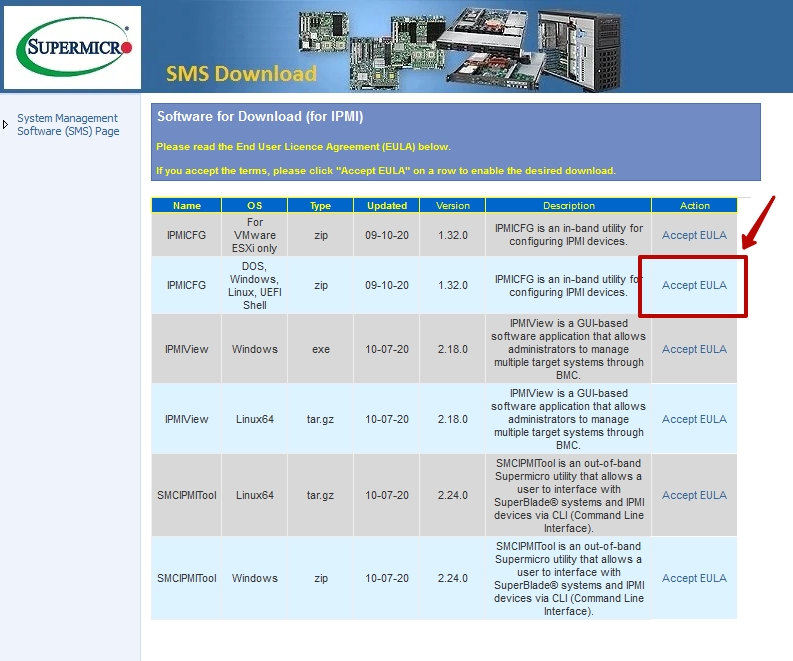Open System Management Software (SMS) Page link
The width and height of the screenshot is (793, 661).
coord(68,124)
